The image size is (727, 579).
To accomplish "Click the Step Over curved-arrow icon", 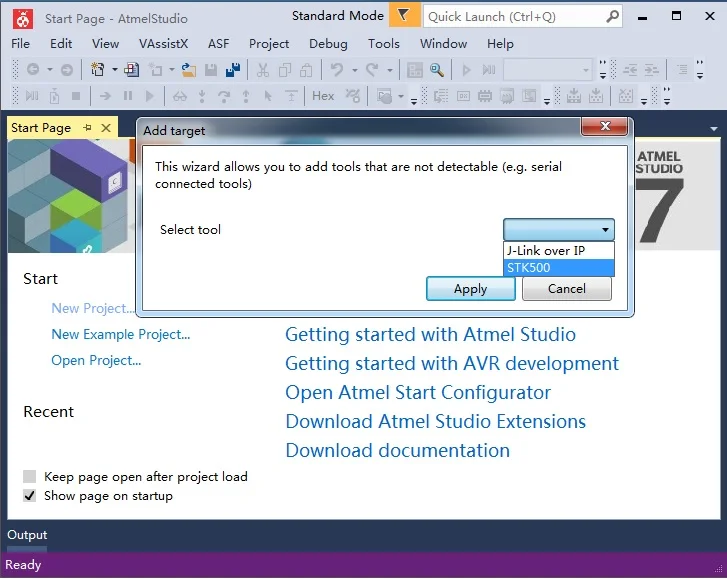I will pyautogui.click(x=224, y=96).
